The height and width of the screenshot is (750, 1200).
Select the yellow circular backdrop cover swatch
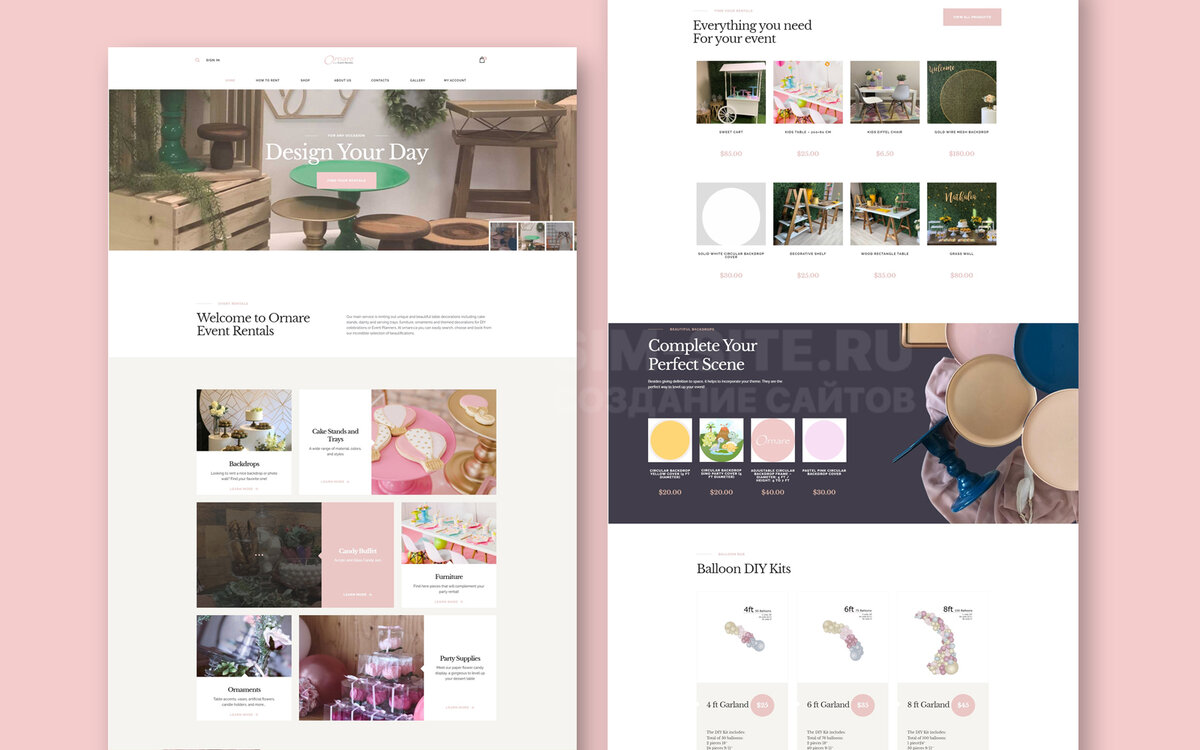tap(670, 440)
